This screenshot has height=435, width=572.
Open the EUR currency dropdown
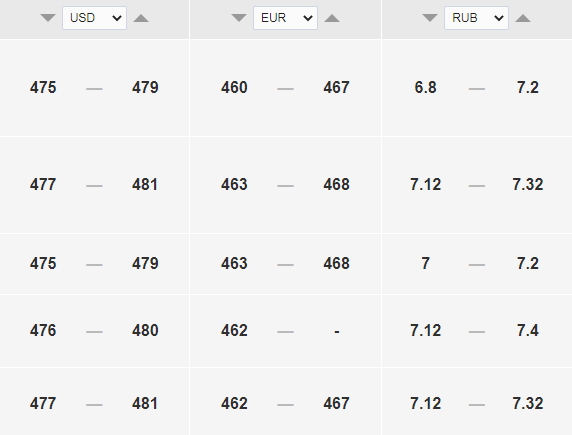[x=285, y=18]
